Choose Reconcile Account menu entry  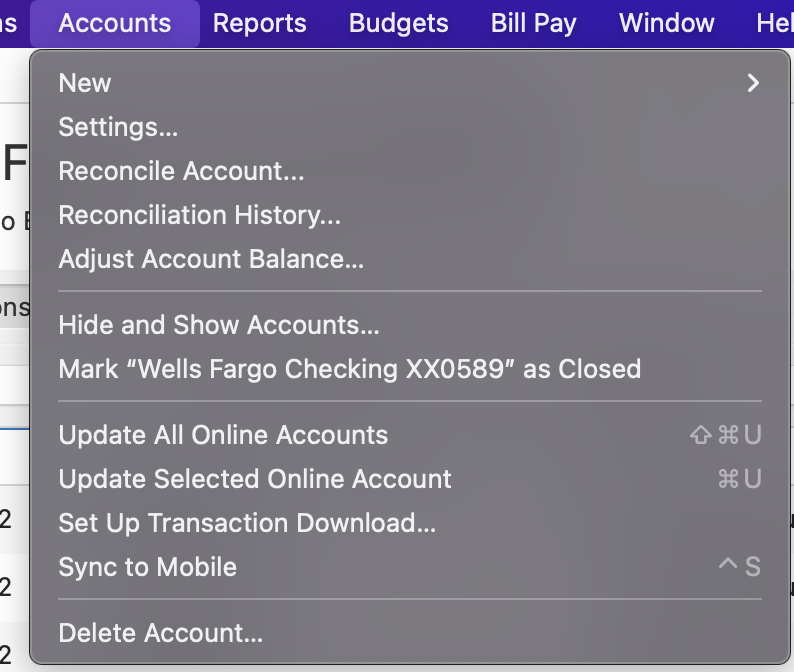tap(181, 171)
